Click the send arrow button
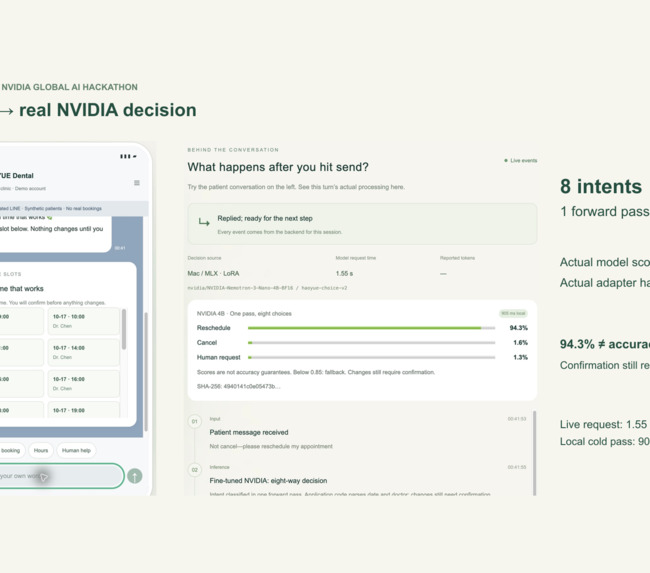Image resolution: width=650 pixels, height=573 pixels. (x=135, y=476)
